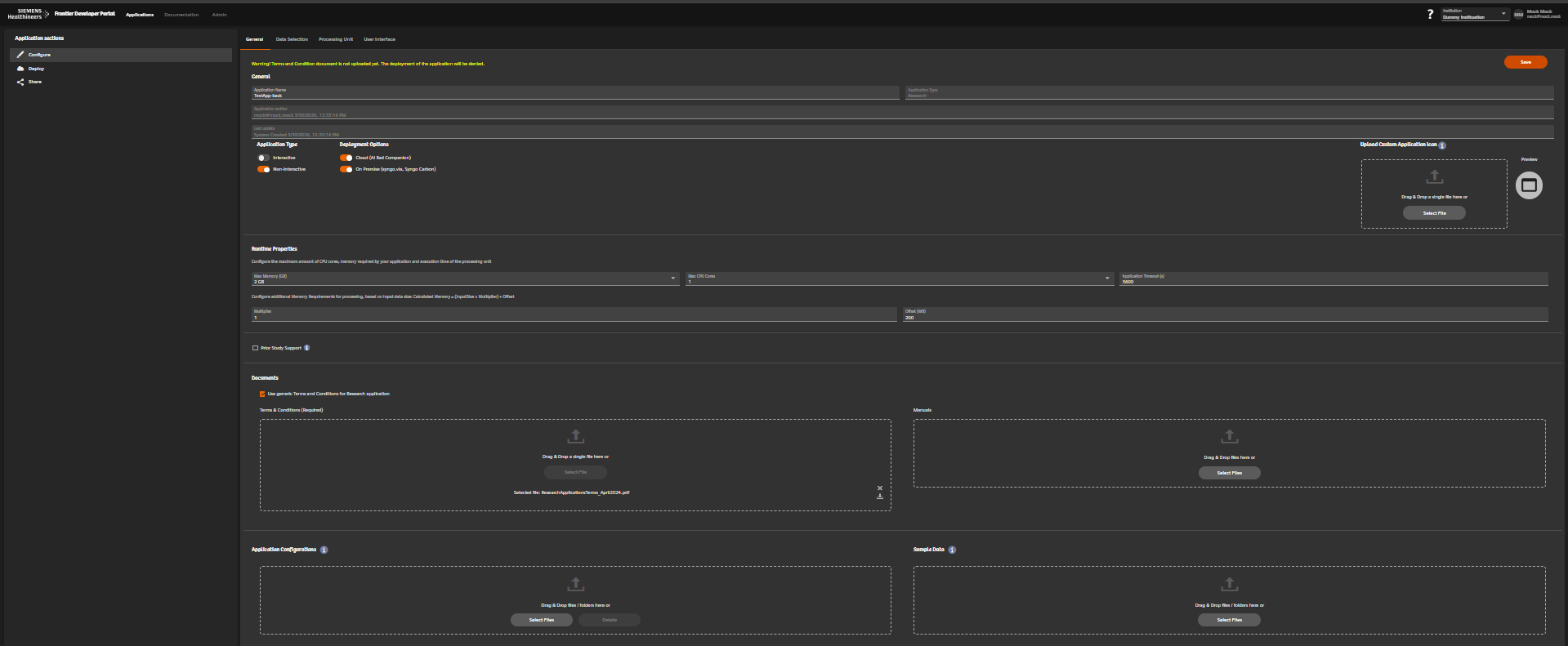Remove the selected Terms PDF file
This screenshot has width=1568, height=646.
(880, 488)
